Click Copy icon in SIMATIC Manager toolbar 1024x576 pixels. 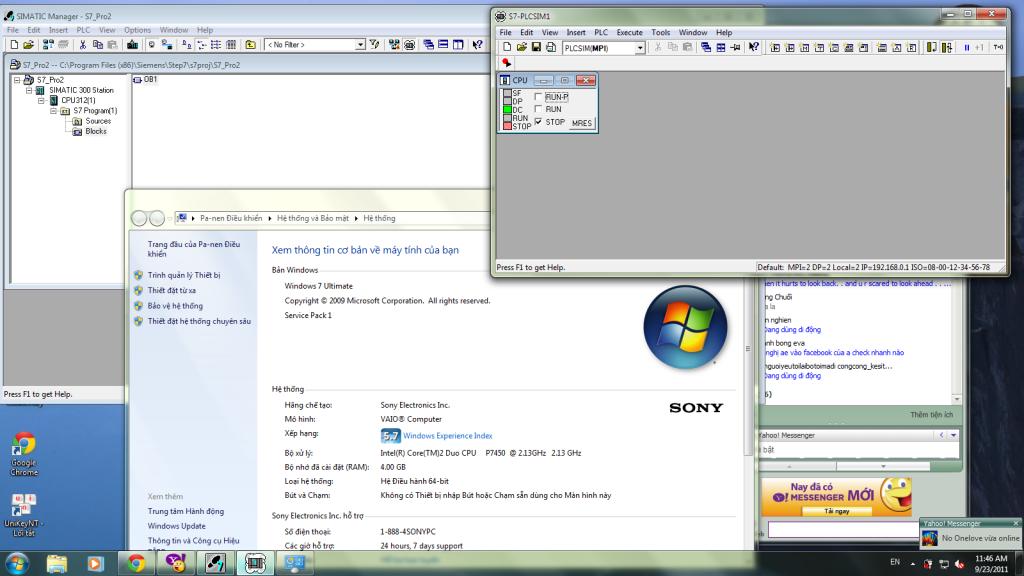click(98, 44)
